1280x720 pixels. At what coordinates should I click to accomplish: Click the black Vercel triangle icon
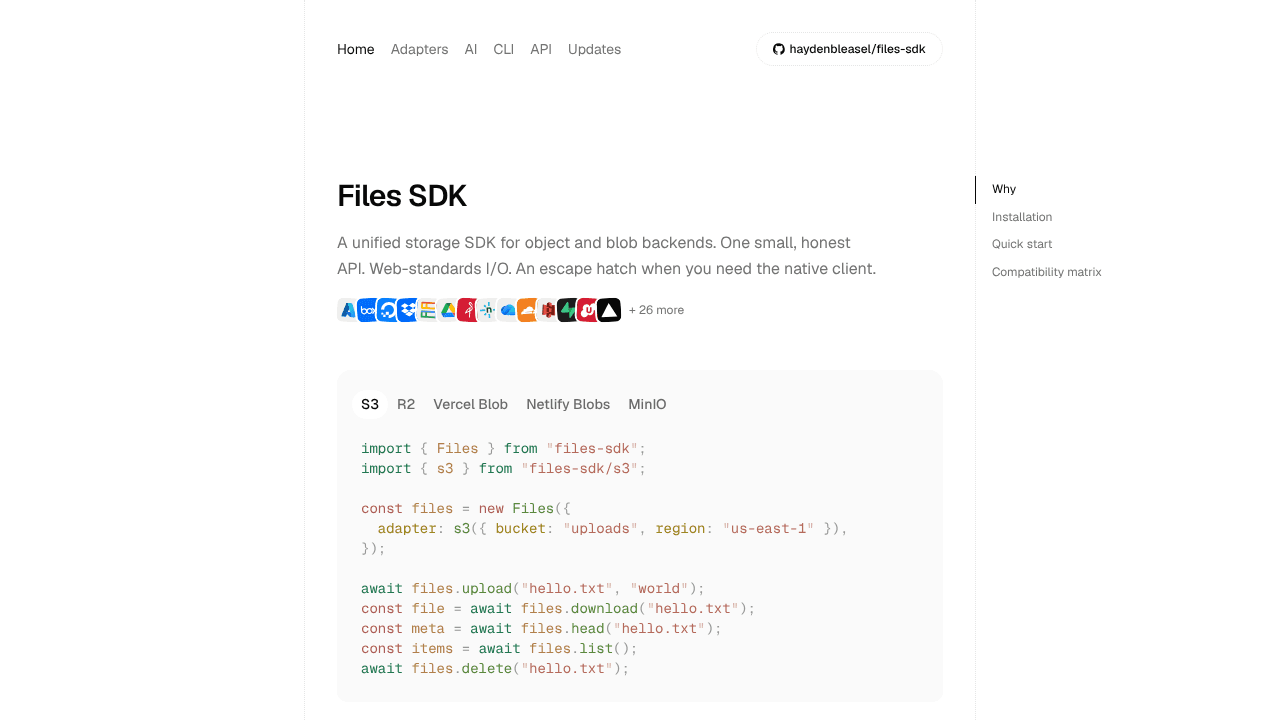click(x=609, y=310)
